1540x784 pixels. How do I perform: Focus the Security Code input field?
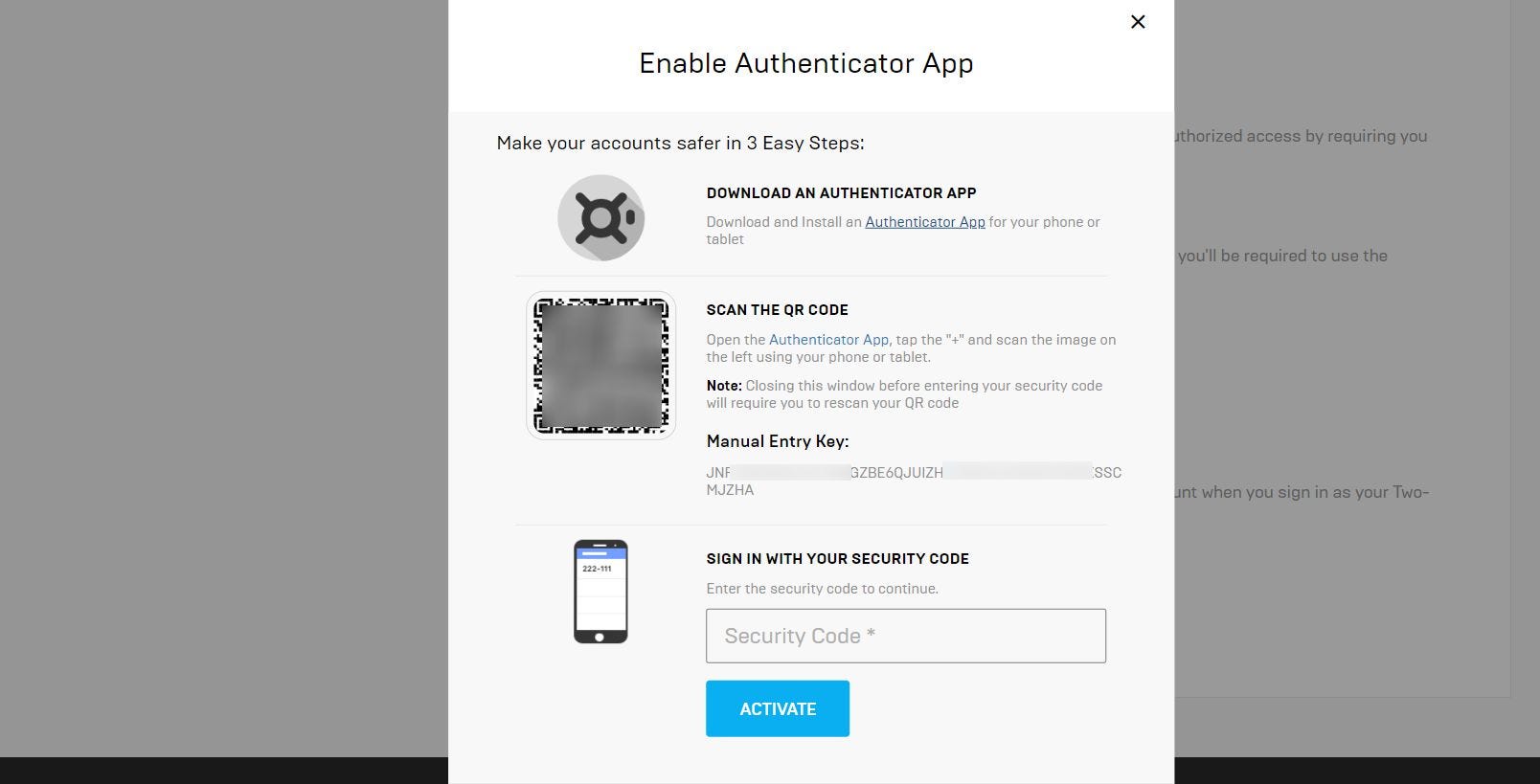pos(906,636)
